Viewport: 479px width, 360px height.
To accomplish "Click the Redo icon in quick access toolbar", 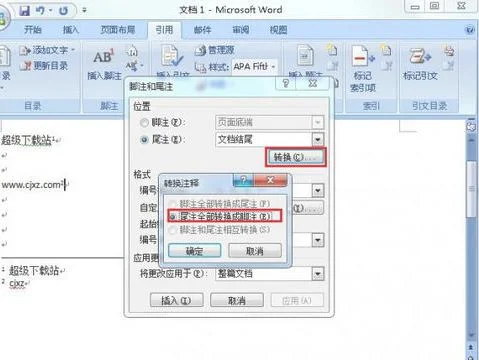I will click(x=63, y=11).
